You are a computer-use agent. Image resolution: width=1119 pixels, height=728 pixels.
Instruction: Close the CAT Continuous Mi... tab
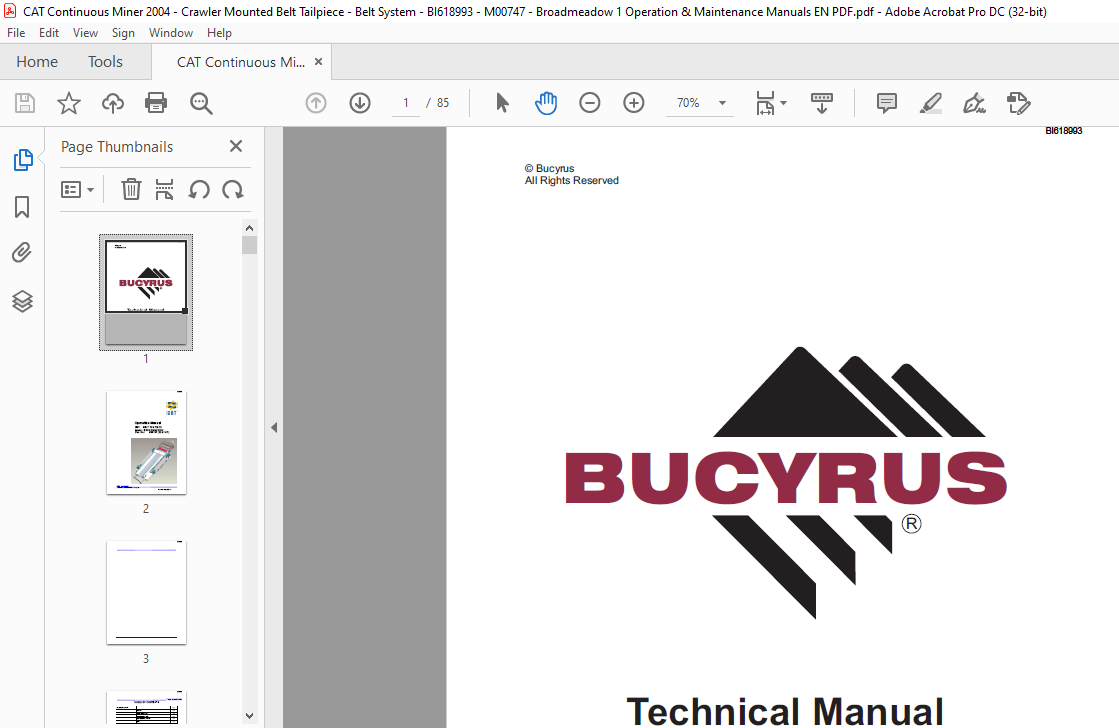[x=318, y=62]
